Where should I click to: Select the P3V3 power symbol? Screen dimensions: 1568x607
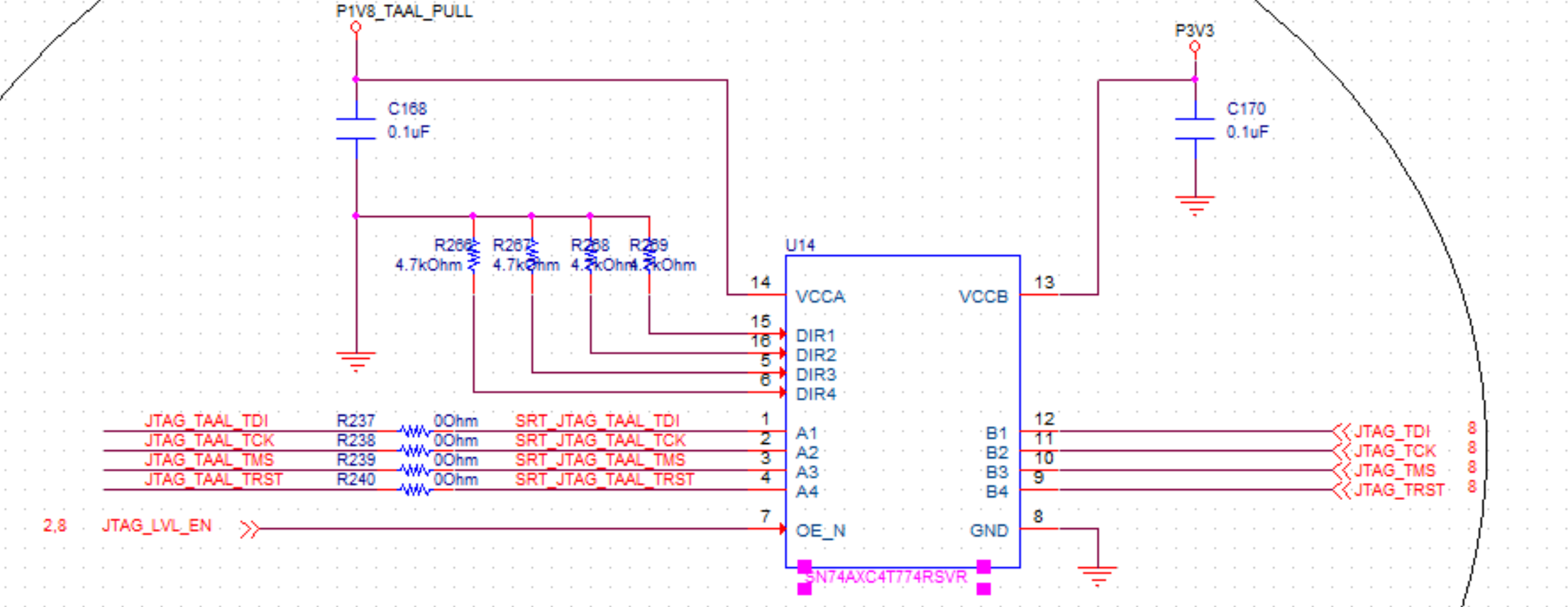click(x=1195, y=47)
